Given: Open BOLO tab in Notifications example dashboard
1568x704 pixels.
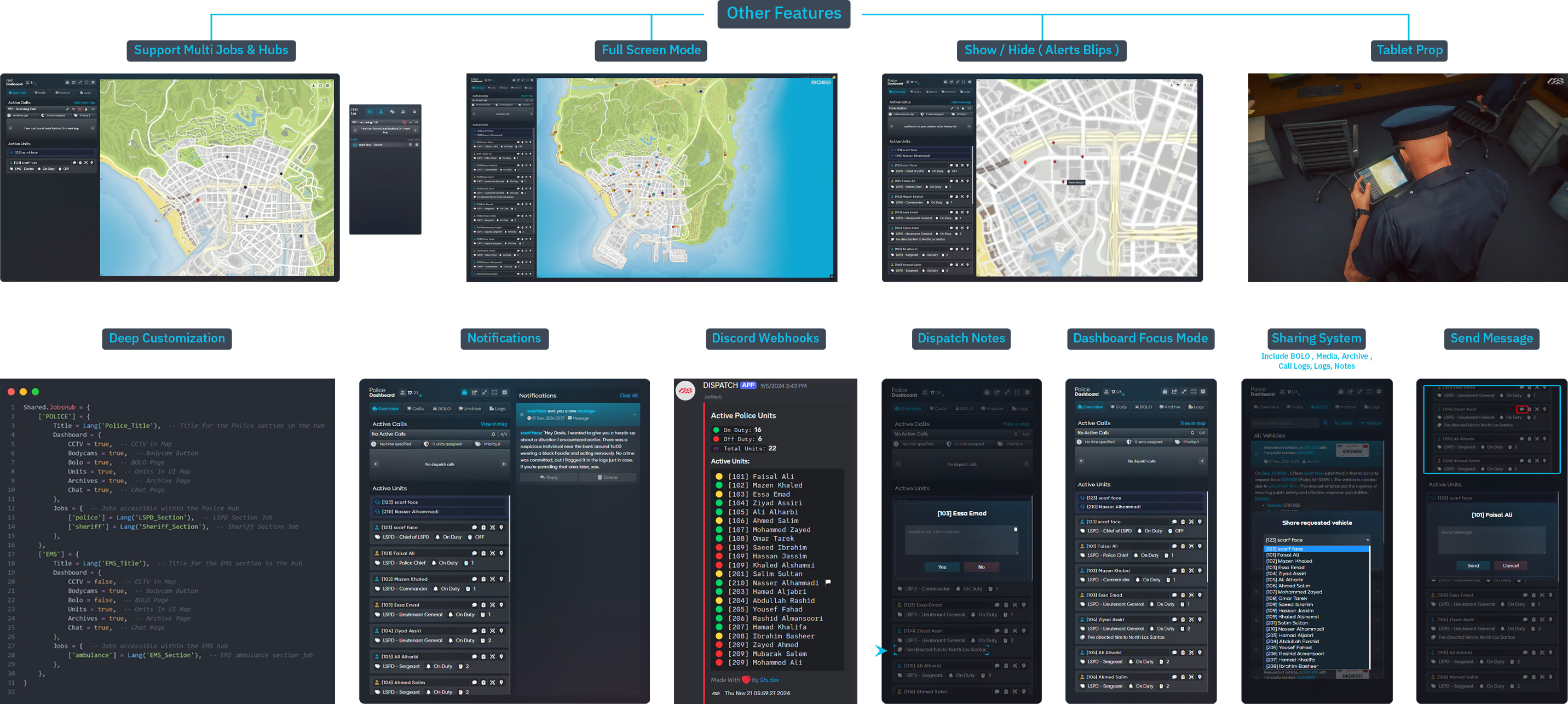Looking at the screenshot, I should click(442, 409).
